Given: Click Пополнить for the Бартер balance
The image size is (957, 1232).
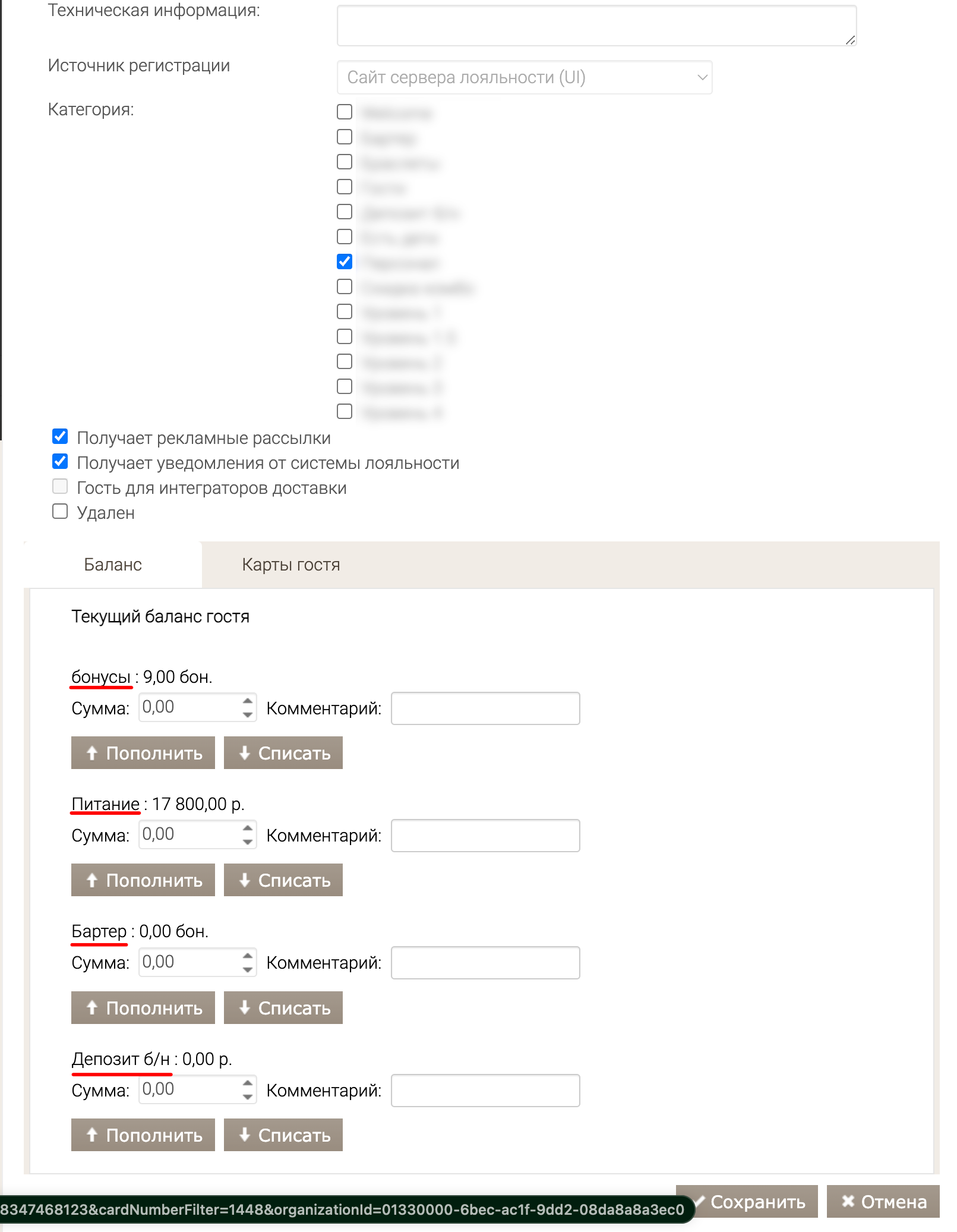Looking at the screenshot, I should (143, 1007).
